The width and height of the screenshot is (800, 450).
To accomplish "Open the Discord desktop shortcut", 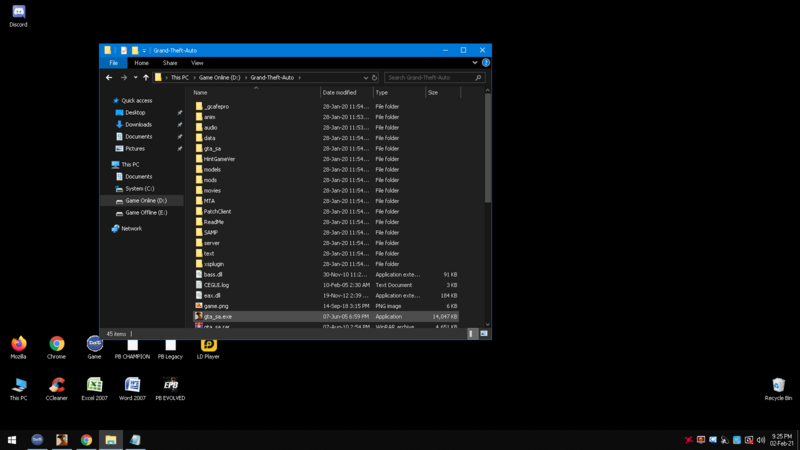I will tap(18, 16).
